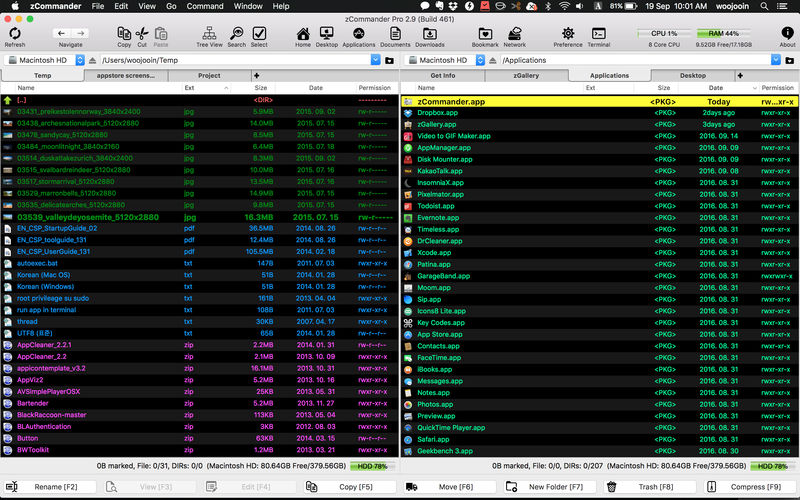Switch to the zGallery tab
The image size is (800, 500).
pyautogui.click(x=526, y=75)
